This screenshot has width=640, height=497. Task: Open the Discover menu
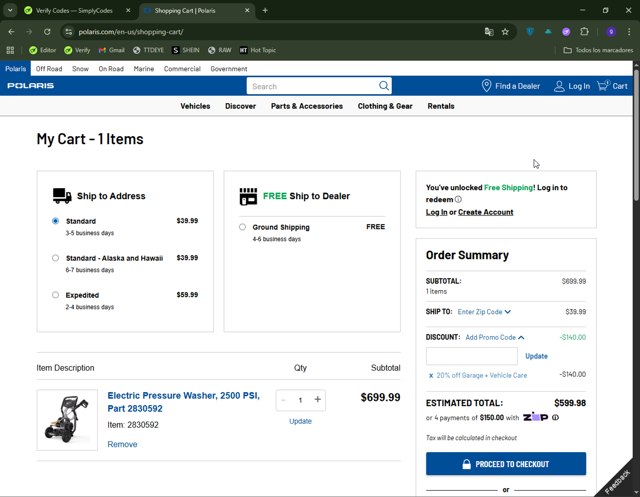pyautogui.click(x=240, y=106)
